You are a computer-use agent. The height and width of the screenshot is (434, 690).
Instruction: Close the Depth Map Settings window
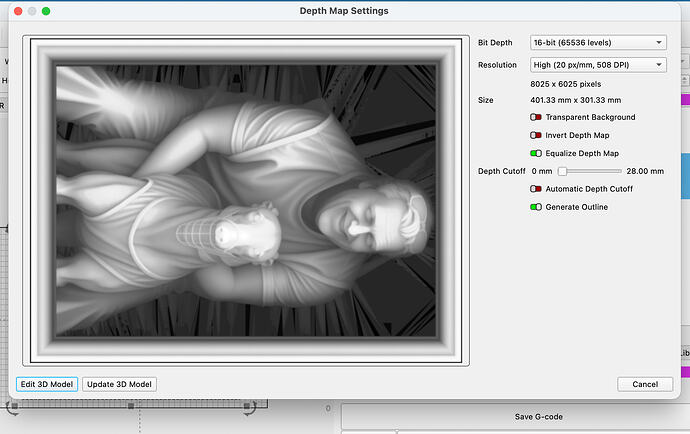(18, 11)
